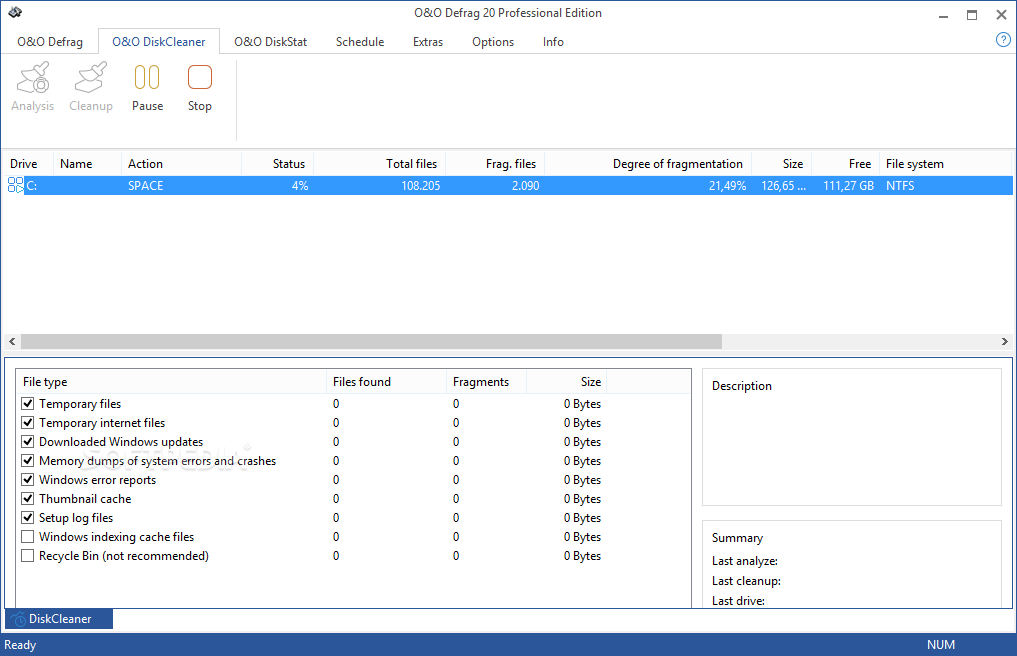Screen dimensions: 1017x656
Task: Open the O&O DiskStat tab
Action: pyautogui.click(x=270, y=42)
